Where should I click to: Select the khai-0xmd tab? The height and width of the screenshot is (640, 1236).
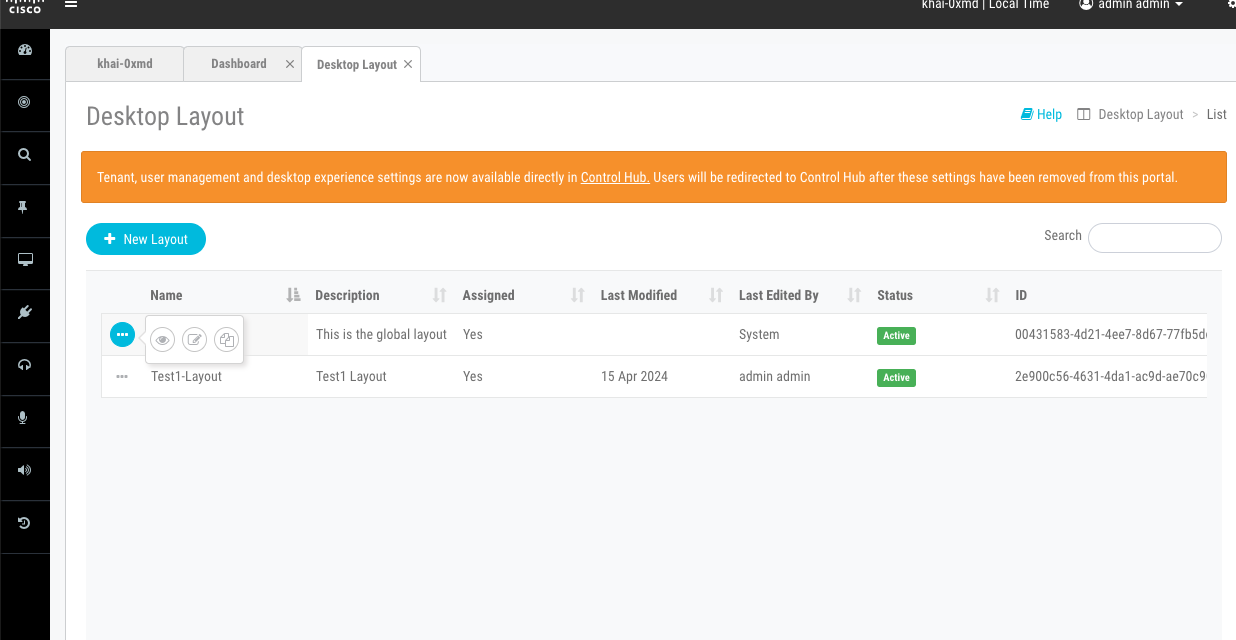point(124,63)
